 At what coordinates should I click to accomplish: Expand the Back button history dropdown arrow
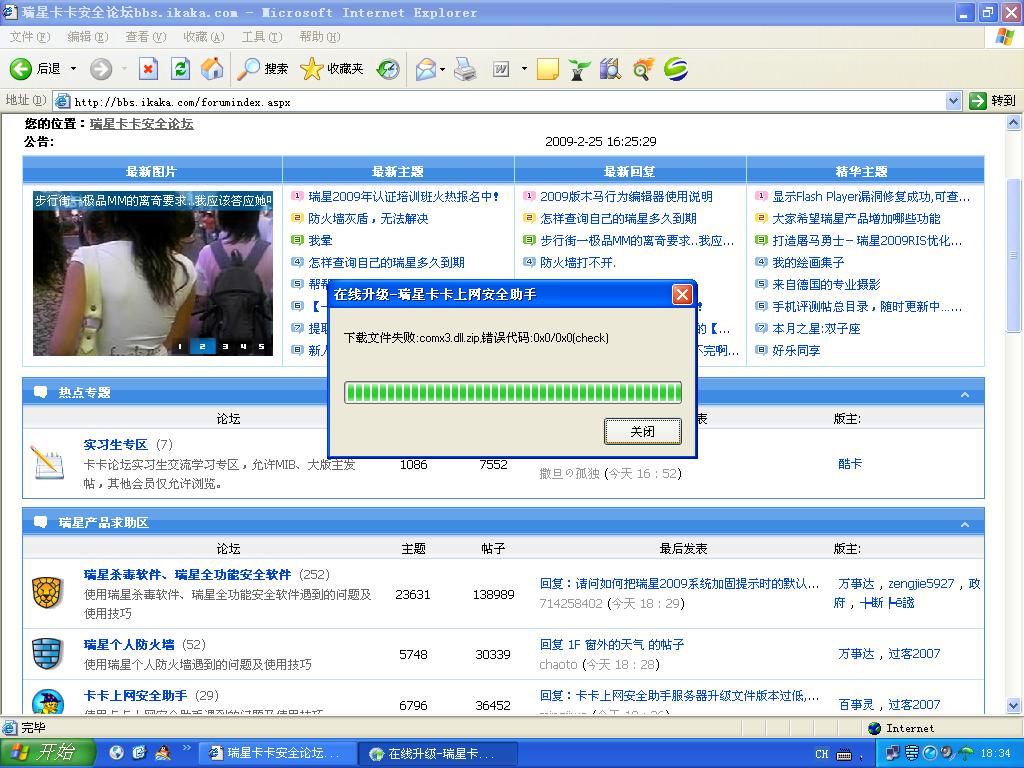[x=72, y=69]
